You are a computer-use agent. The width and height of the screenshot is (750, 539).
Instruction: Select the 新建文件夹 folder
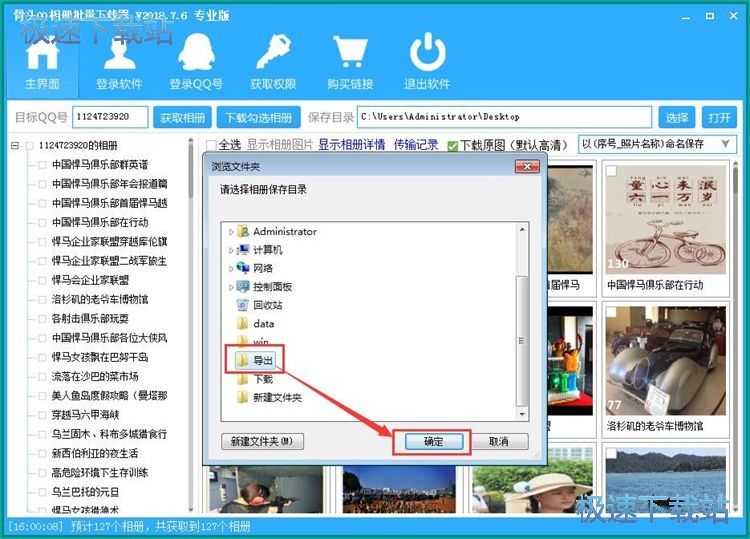pos(277,397)
